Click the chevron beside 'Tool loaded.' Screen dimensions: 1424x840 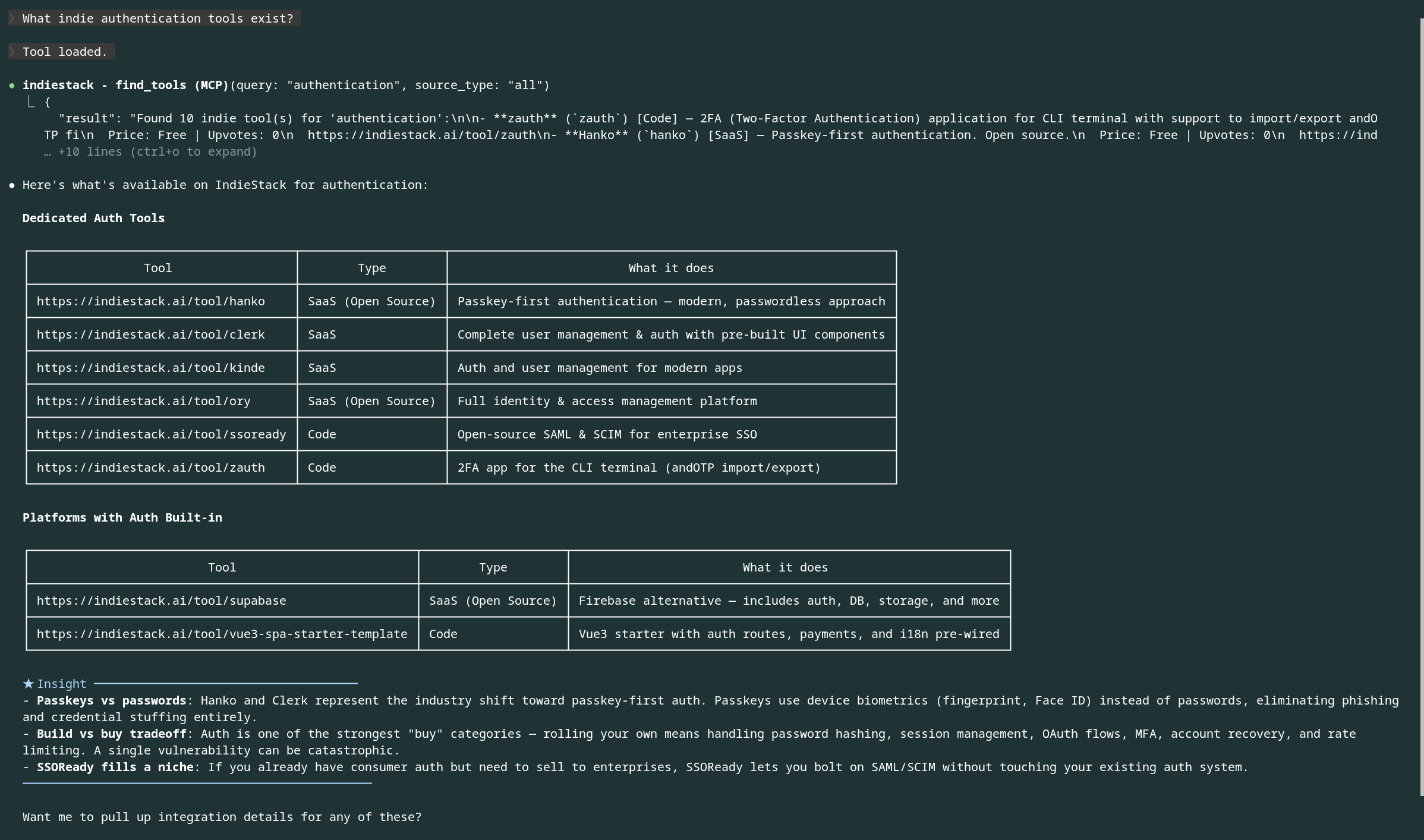tap(12, 52)
